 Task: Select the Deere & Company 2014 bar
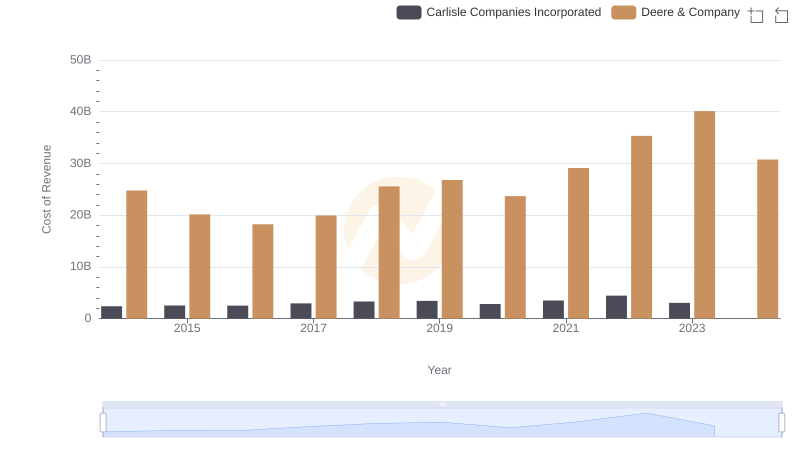pos(137,254)
